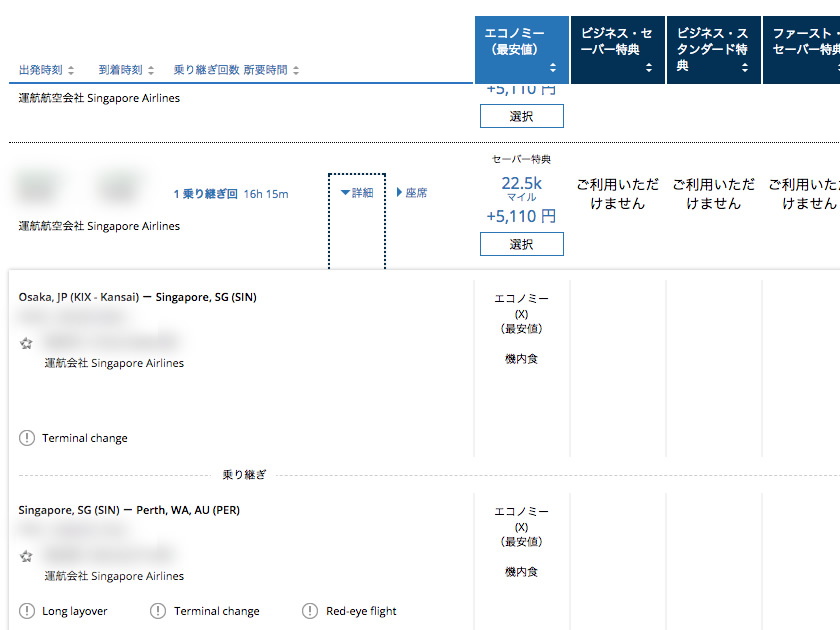
Task: Sort by 乗り継ぎ回数 column heading
Action: 206,70
